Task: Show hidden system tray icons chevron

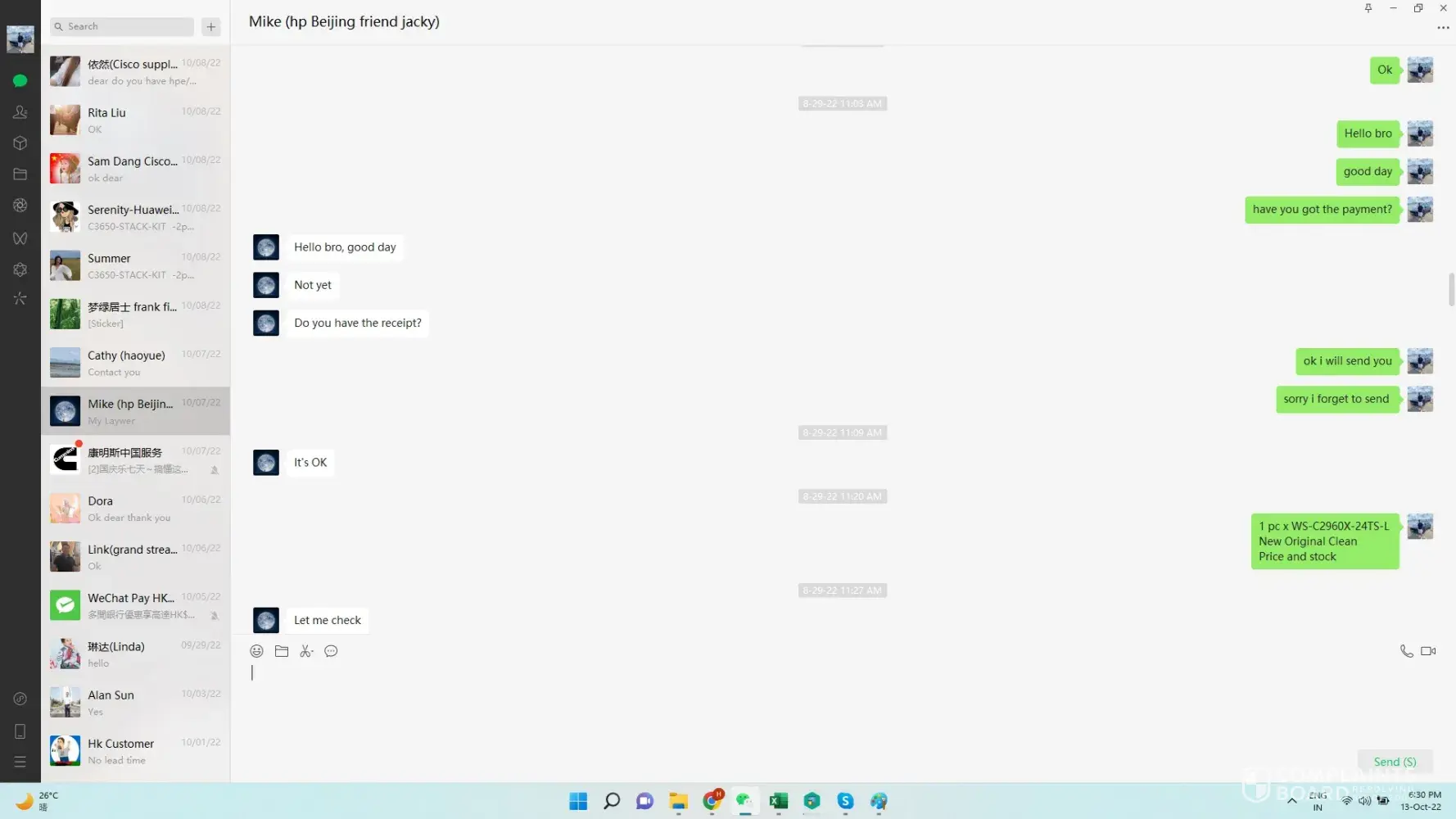Action: 1291,801
